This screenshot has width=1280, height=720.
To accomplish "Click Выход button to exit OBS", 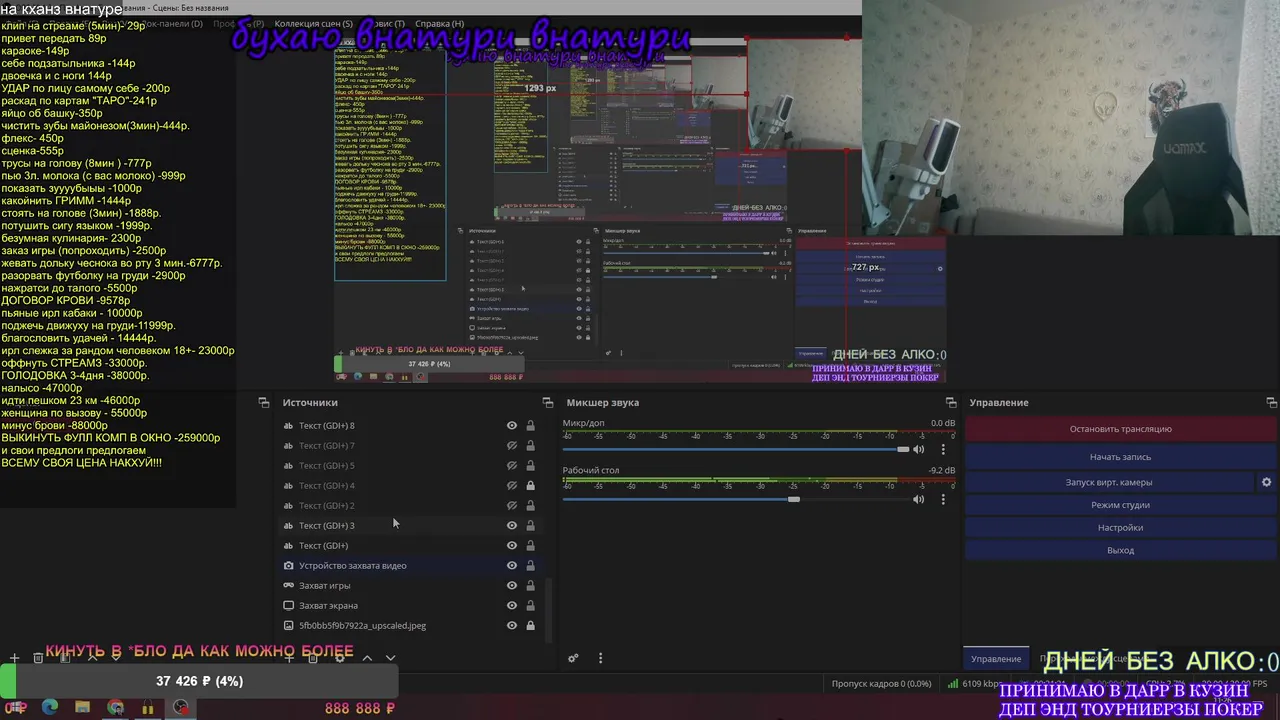I will pyautogui.click(x=1120, y=550).
